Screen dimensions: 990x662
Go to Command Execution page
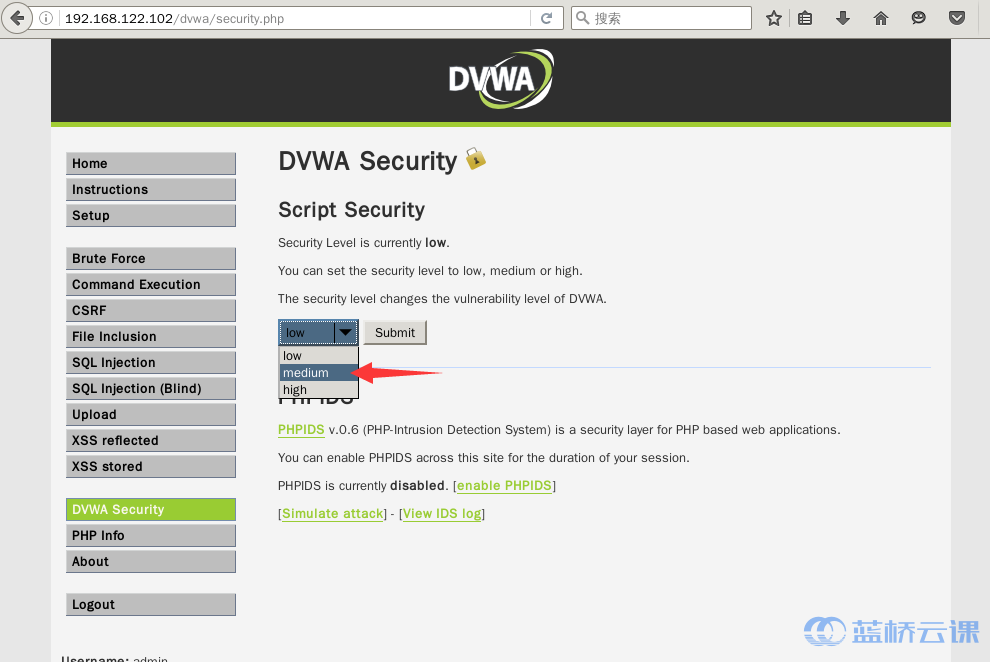(151, 284)
